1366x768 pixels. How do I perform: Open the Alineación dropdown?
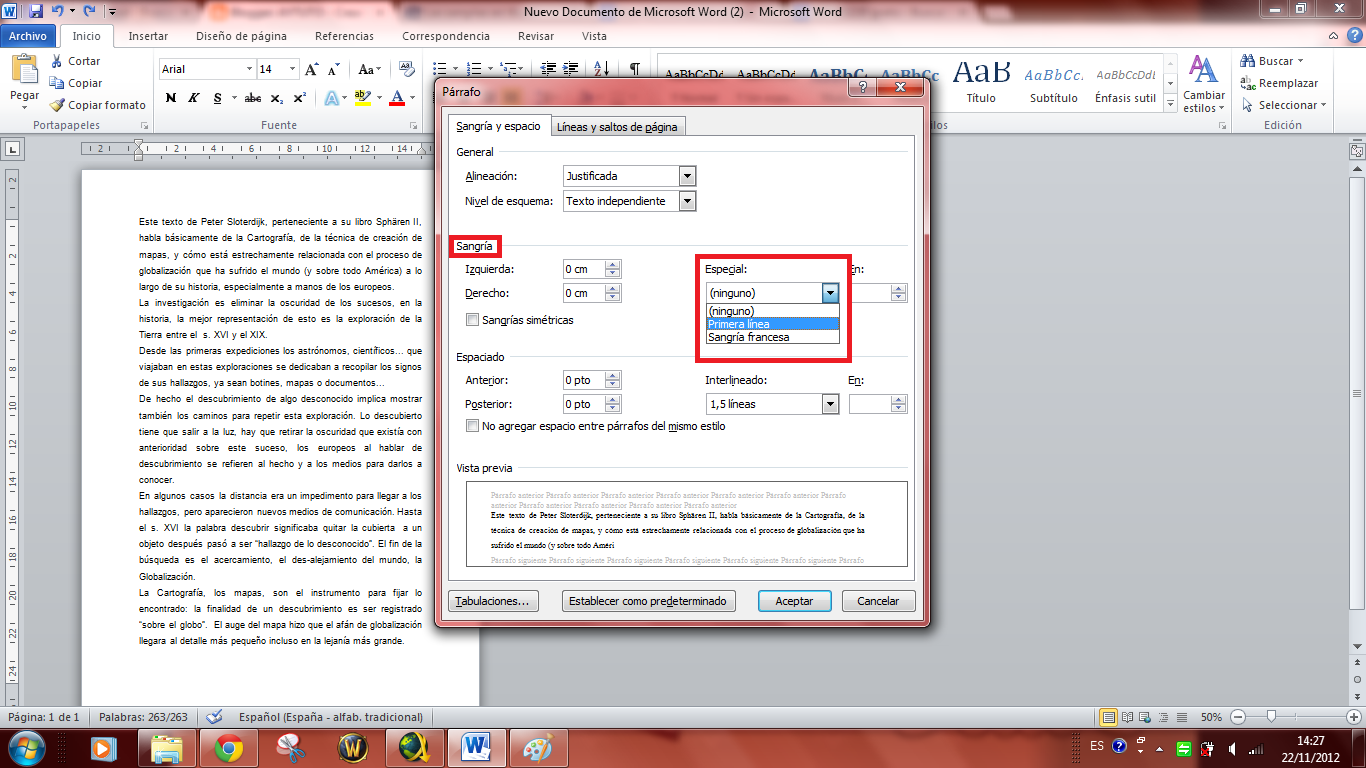click(x=686, y=176)
